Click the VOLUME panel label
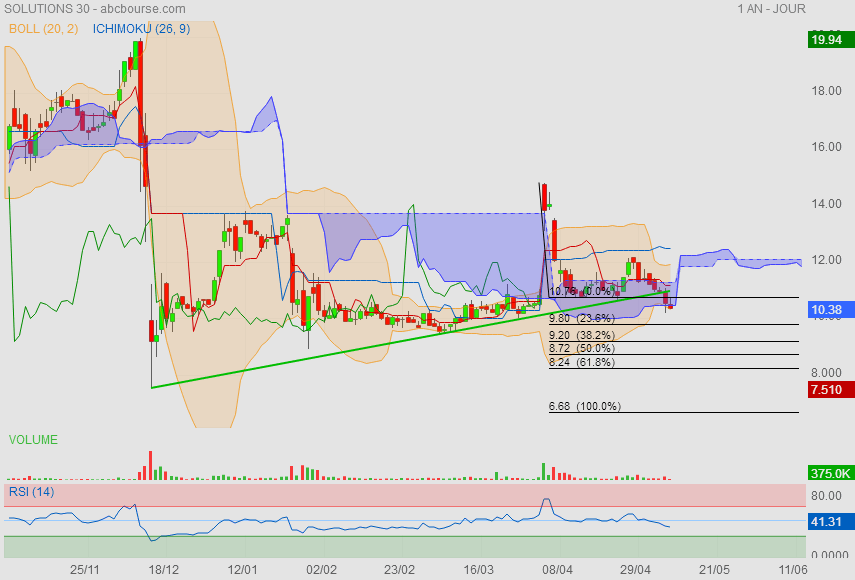The height and width of the screenshot is (580, 855). tap(33, 440)
